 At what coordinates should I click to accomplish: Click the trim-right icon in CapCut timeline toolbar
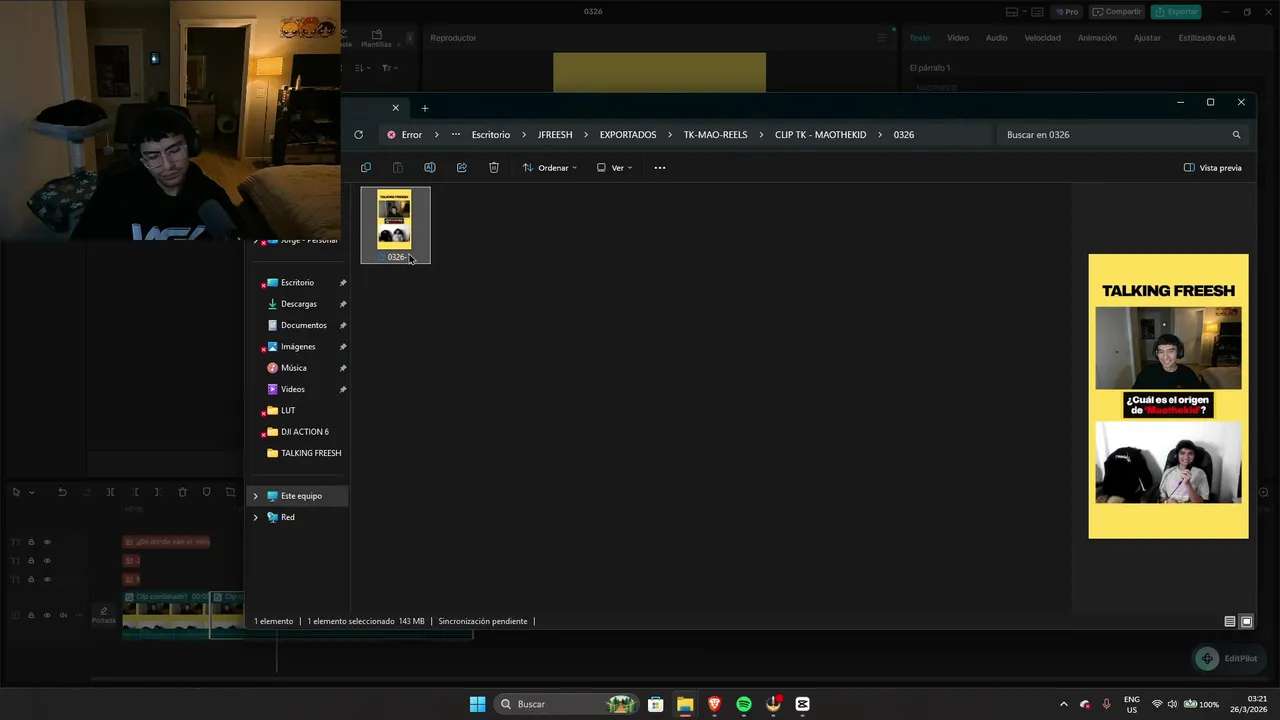point(158,492)
